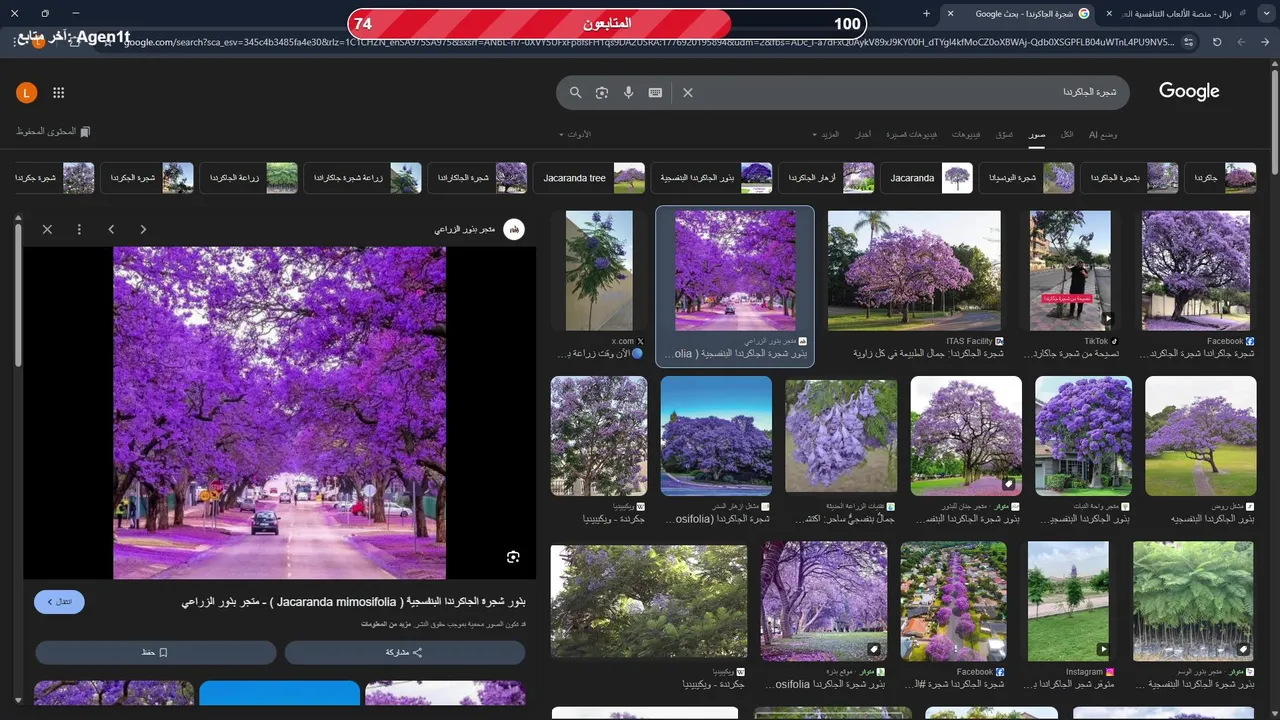The height and width of the screenshot is (720, 1280).
Task: Click the browser address bar URL
Action: click(x=650, y=42)
